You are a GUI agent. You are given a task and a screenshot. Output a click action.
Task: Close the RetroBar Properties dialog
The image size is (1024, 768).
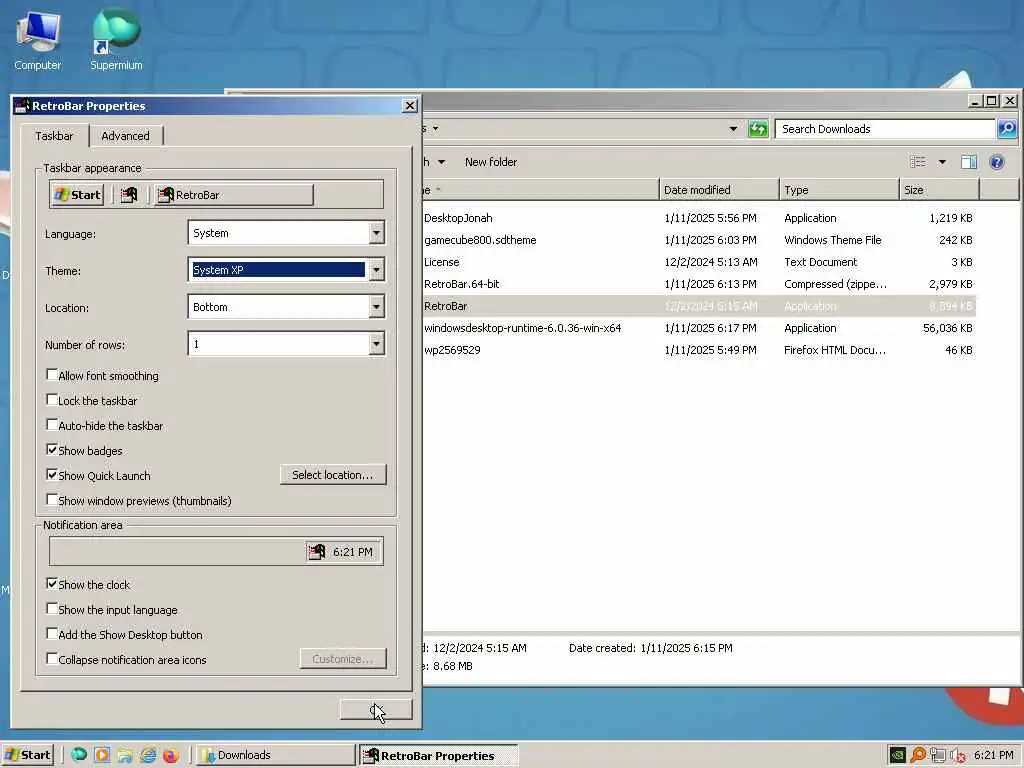pyautogui.click(x=409, y=105)
